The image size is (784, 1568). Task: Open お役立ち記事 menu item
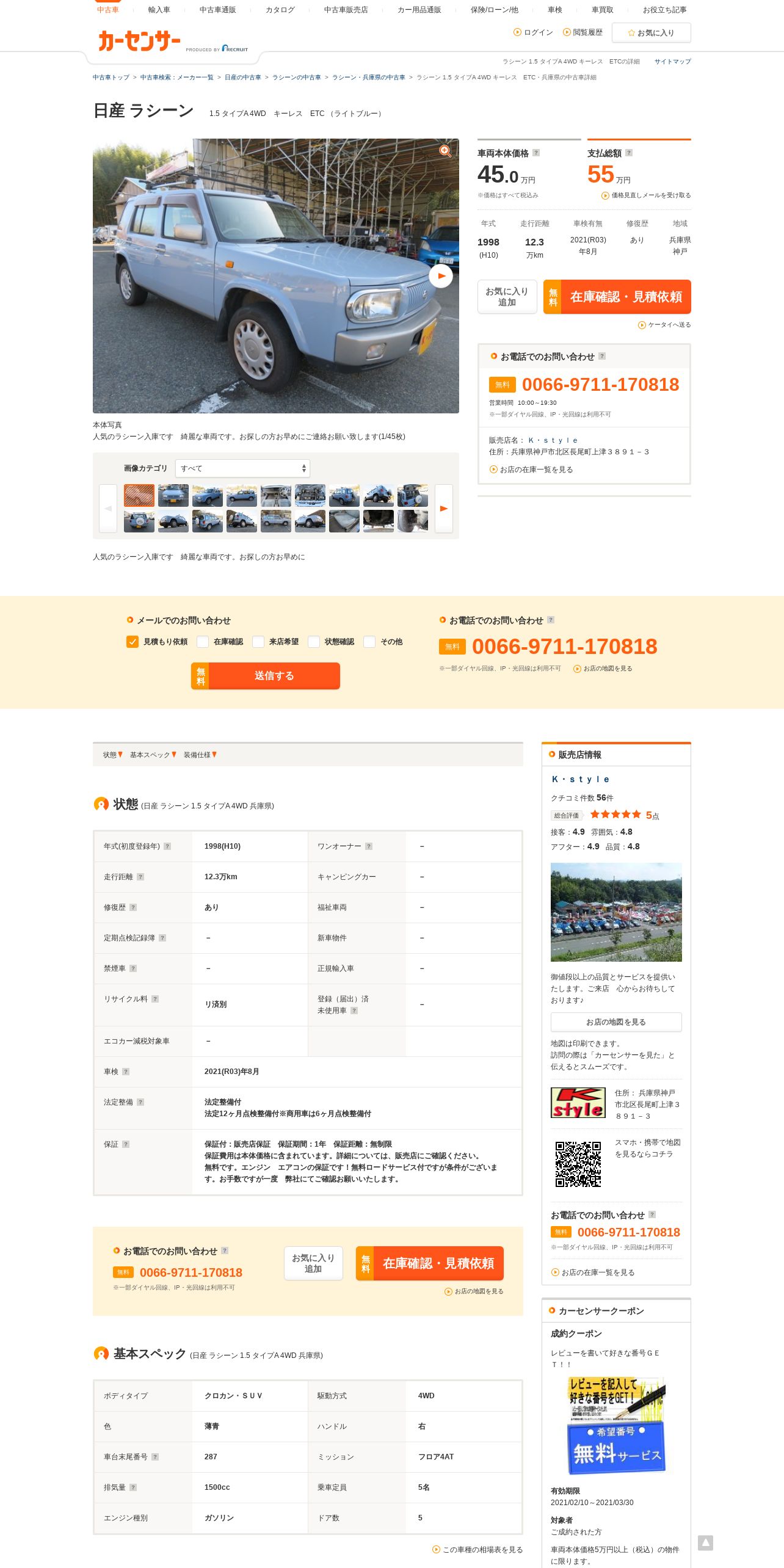(664, 10)
